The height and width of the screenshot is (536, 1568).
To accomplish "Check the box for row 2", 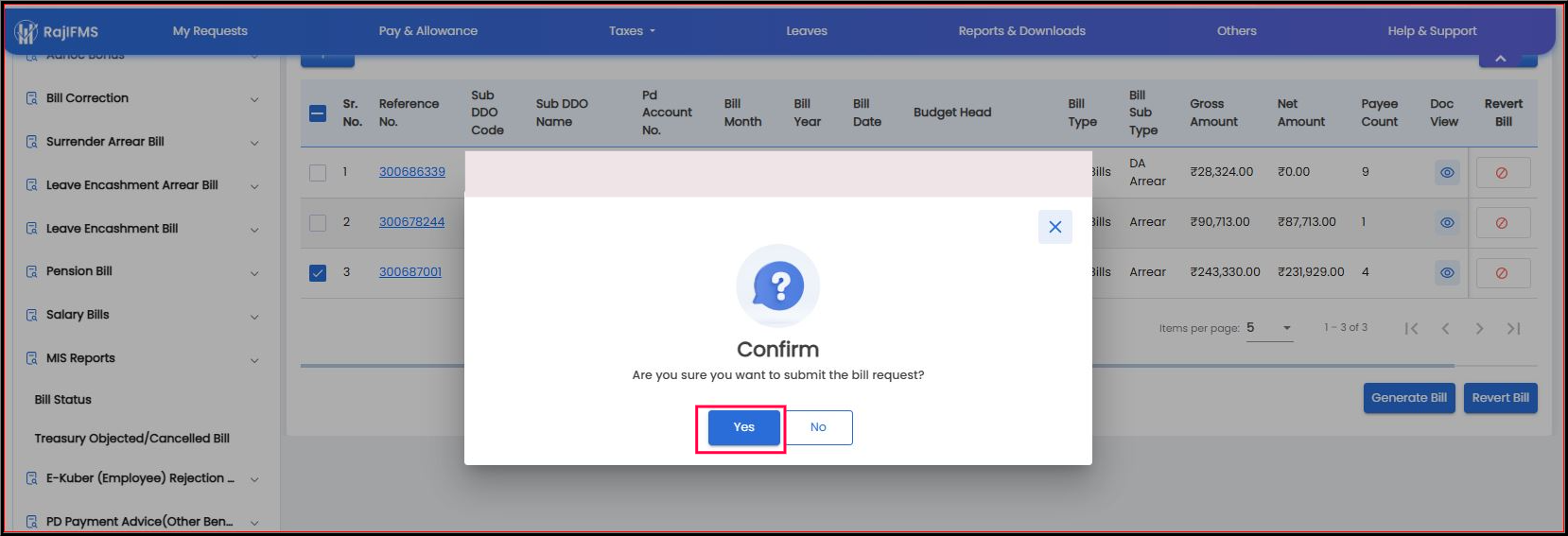I will (318, 223).
